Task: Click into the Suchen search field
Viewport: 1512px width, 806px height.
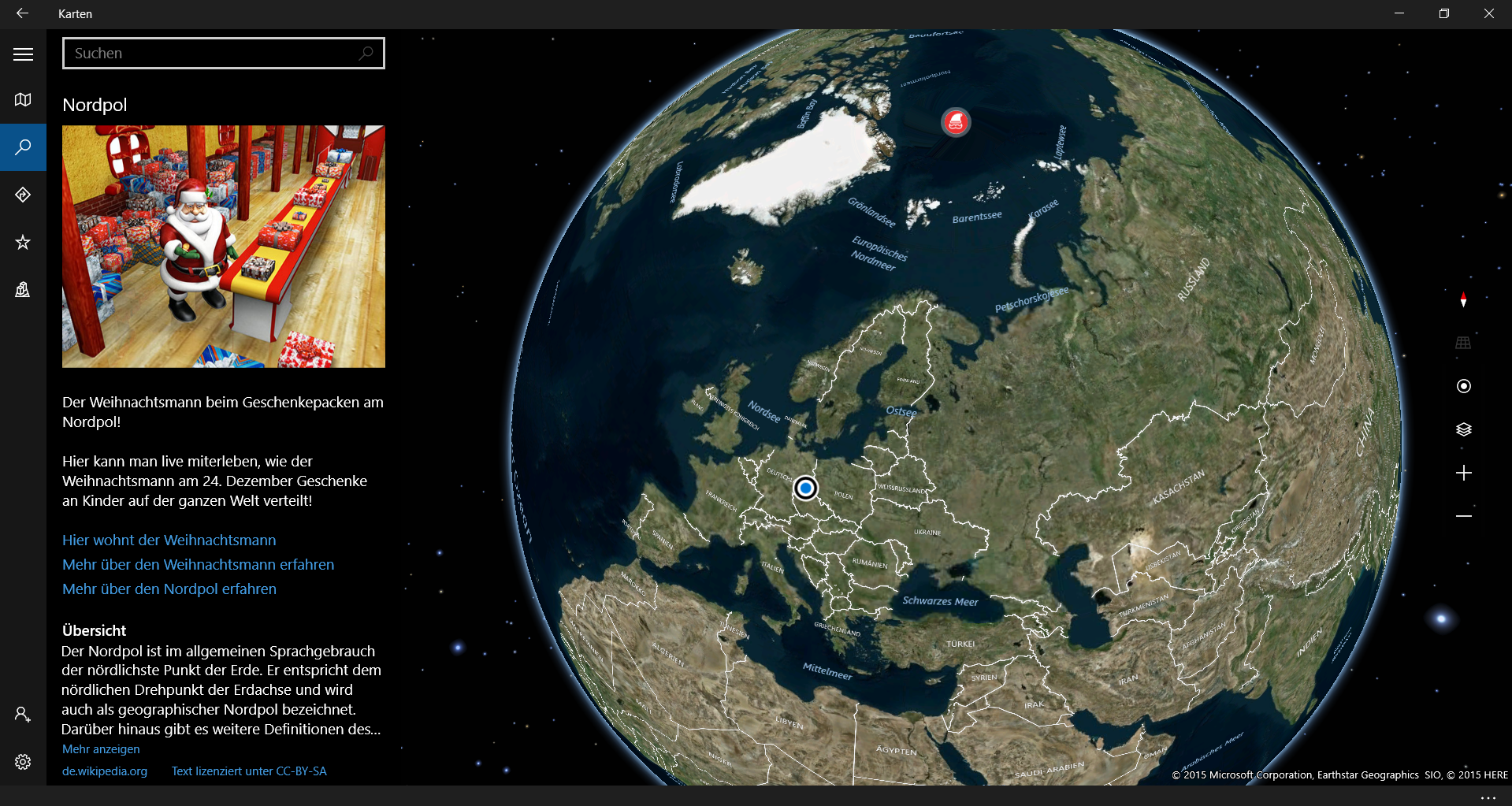Action: 224,54
